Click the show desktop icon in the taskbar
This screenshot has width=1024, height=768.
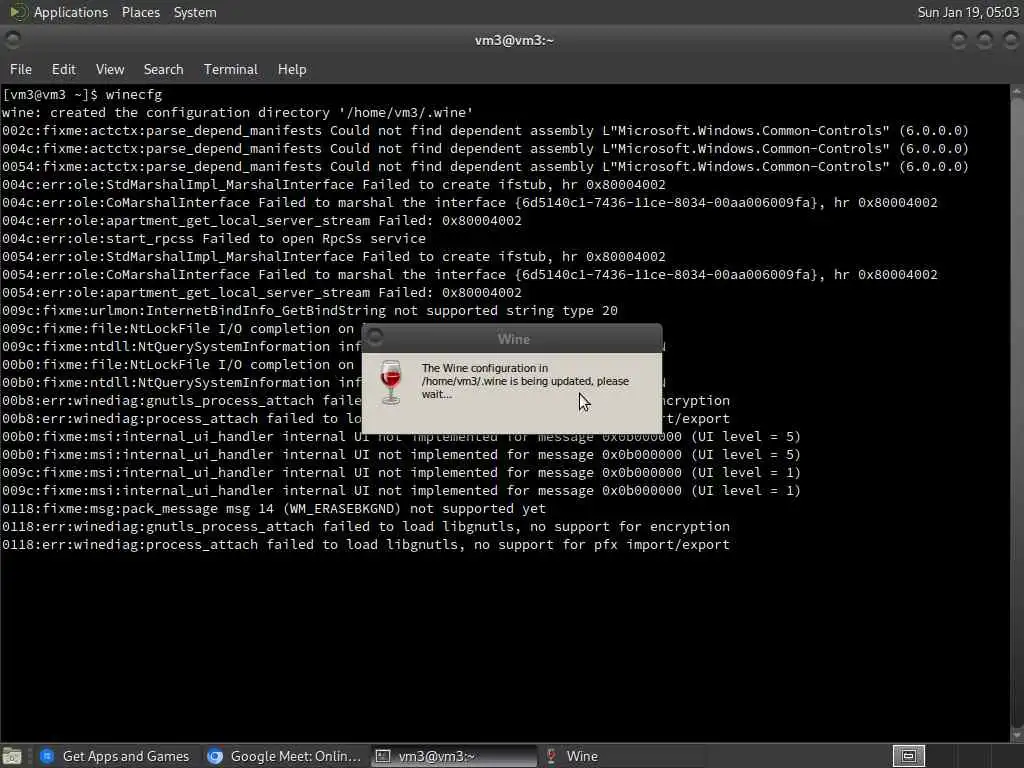[12, 756]
